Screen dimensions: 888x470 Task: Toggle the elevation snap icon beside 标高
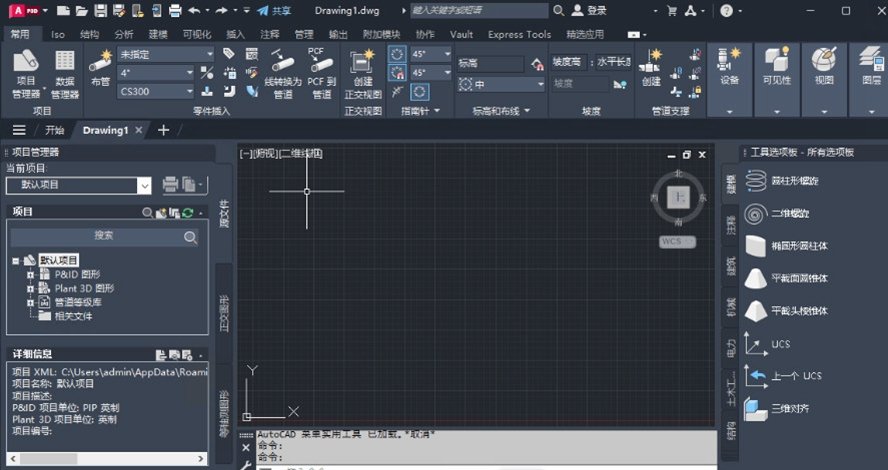(x=537, y=65)
